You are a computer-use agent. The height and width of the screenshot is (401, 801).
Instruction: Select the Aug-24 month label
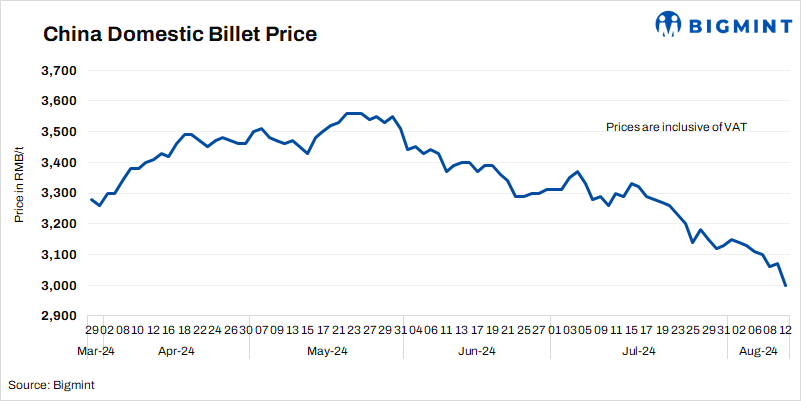tap(758, 351)
